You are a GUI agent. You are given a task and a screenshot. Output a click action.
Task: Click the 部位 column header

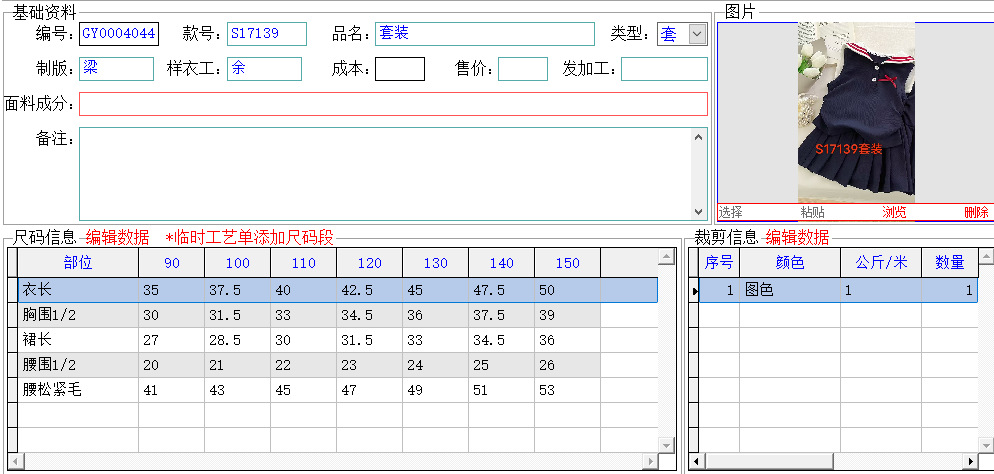[x=78, y=262]
